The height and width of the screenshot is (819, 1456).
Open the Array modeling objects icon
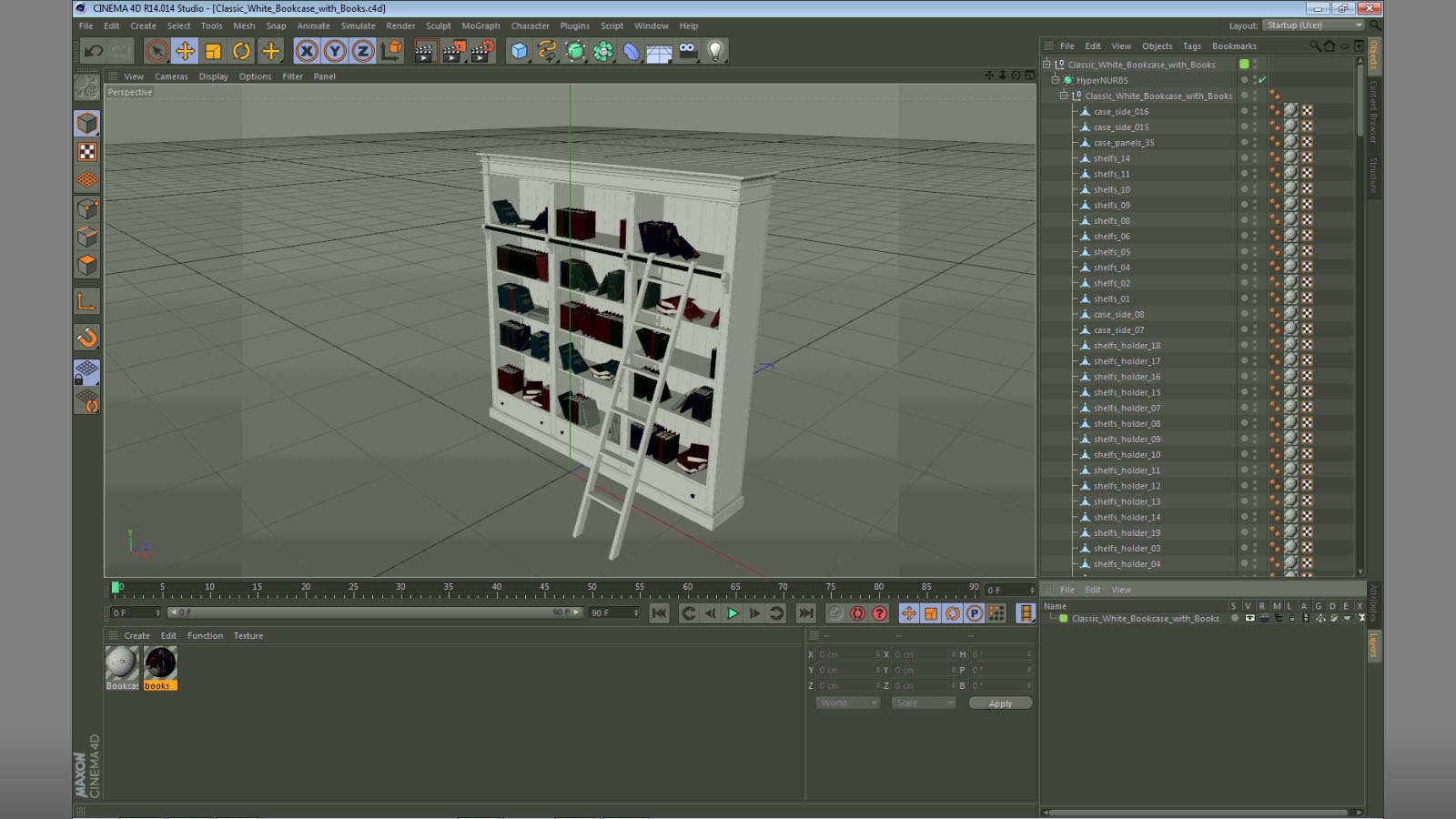click(x=603, y=51)
